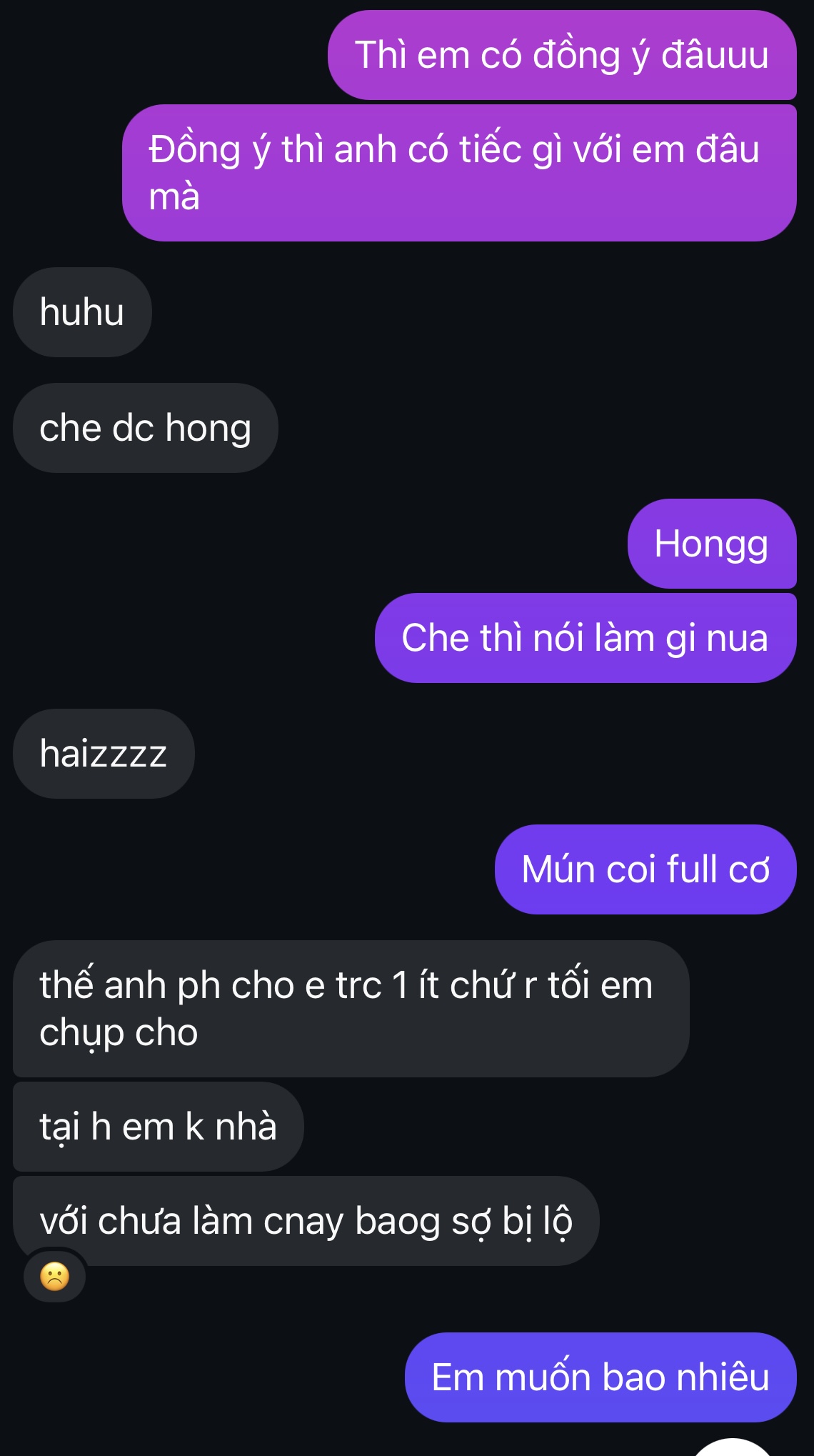
Task: Tap the 'che dc hong' message bubble
Action: 146,428
